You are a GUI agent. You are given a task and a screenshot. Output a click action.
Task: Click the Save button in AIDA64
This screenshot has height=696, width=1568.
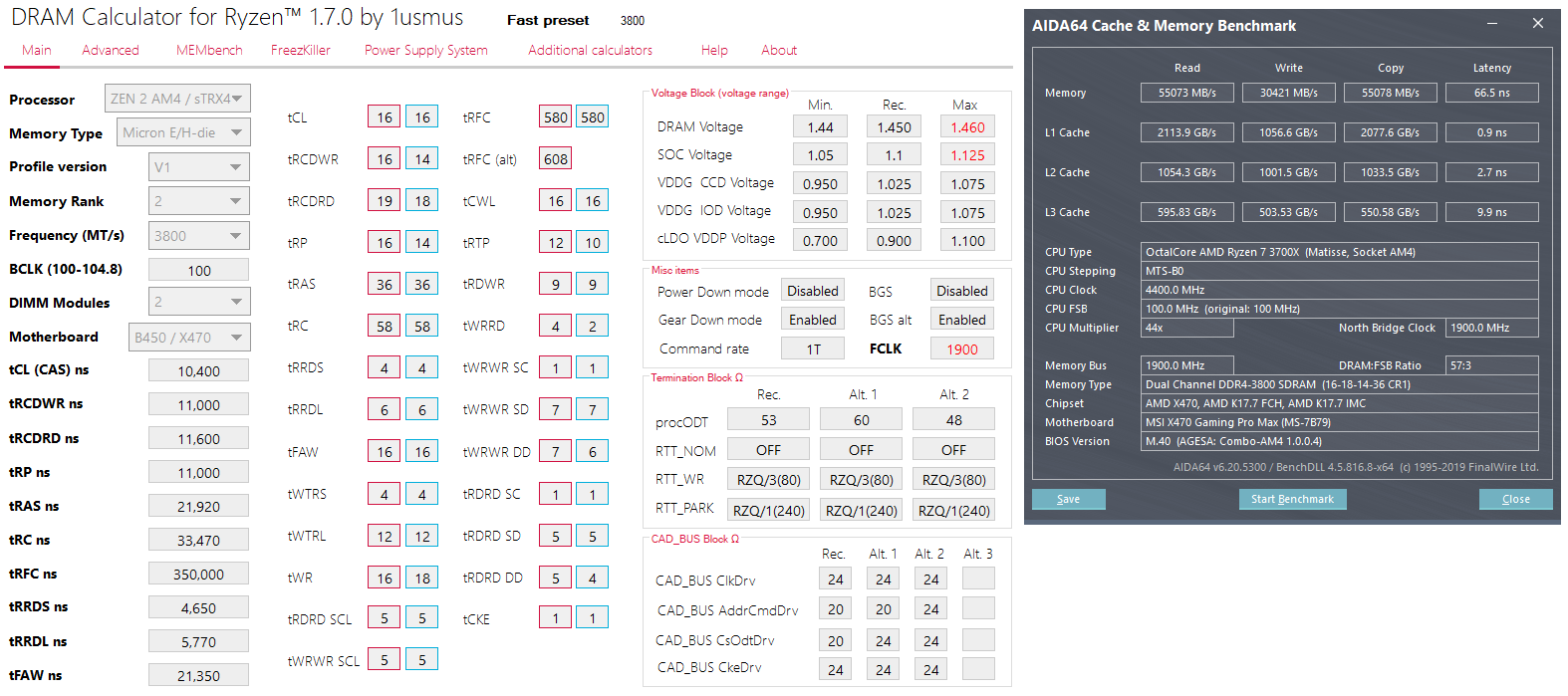[x=1068, y=499]
